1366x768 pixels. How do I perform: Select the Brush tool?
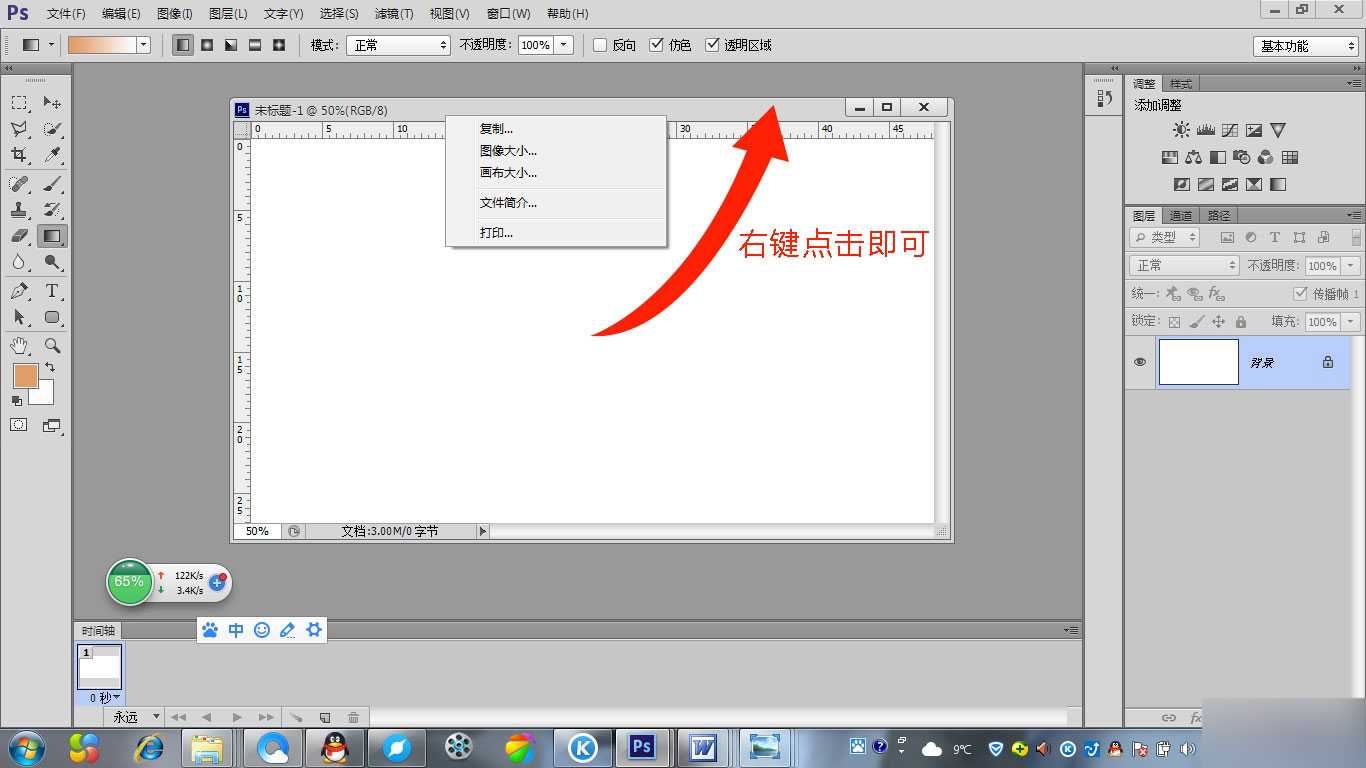pyautogui.click(x=52, y=184)
